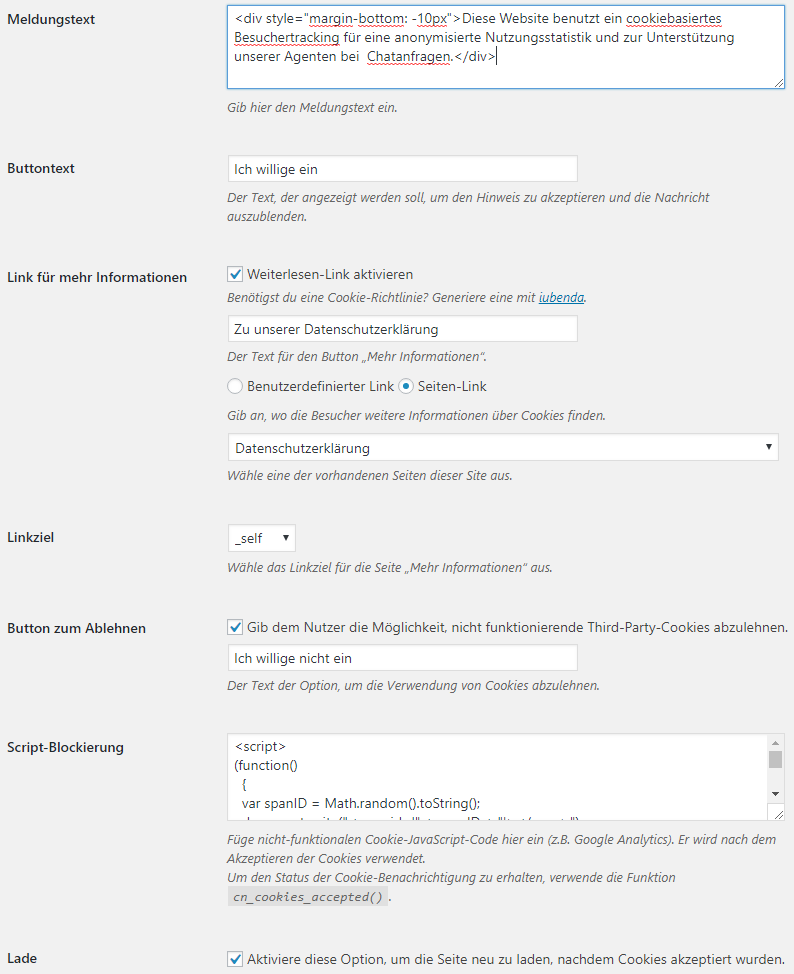Click the Zu unserer Datenschutzerklärung text field
Viewport: 794px width, 974px height.
pyautogui.click(x=403, y=329)
